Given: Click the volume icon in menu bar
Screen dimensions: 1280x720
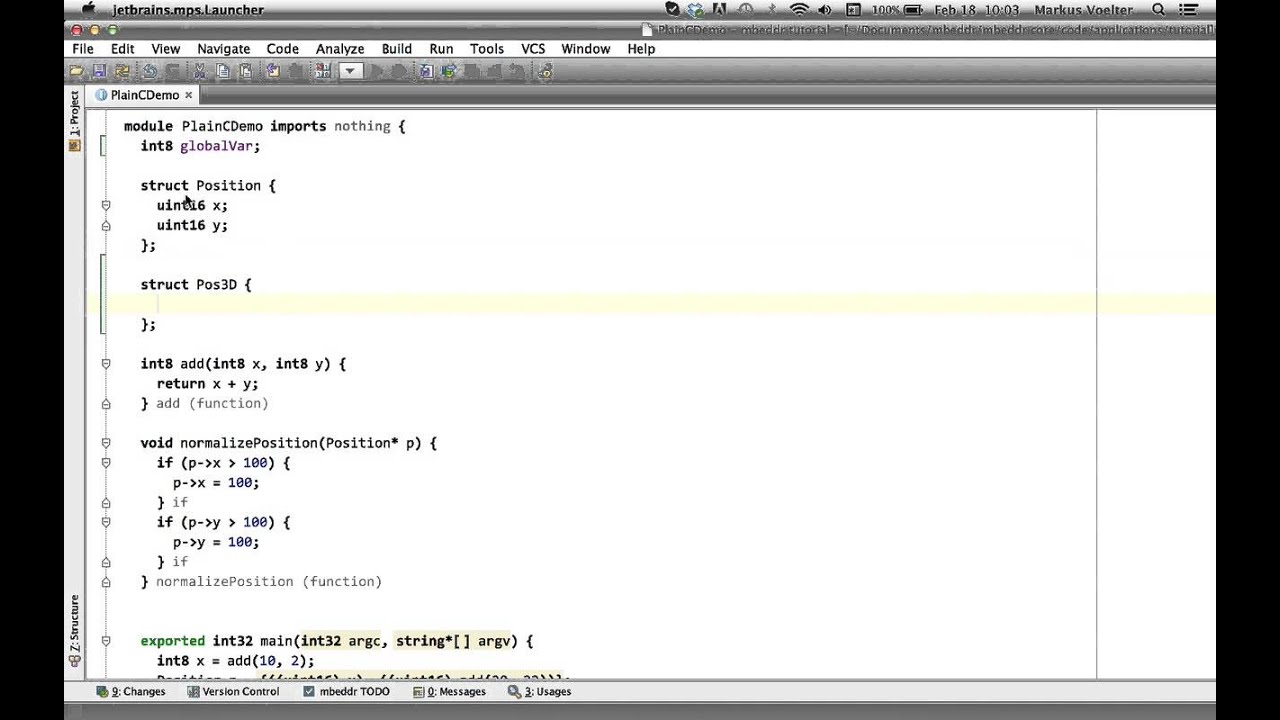Looking at the screenshot, I should [x=825, y=10].
